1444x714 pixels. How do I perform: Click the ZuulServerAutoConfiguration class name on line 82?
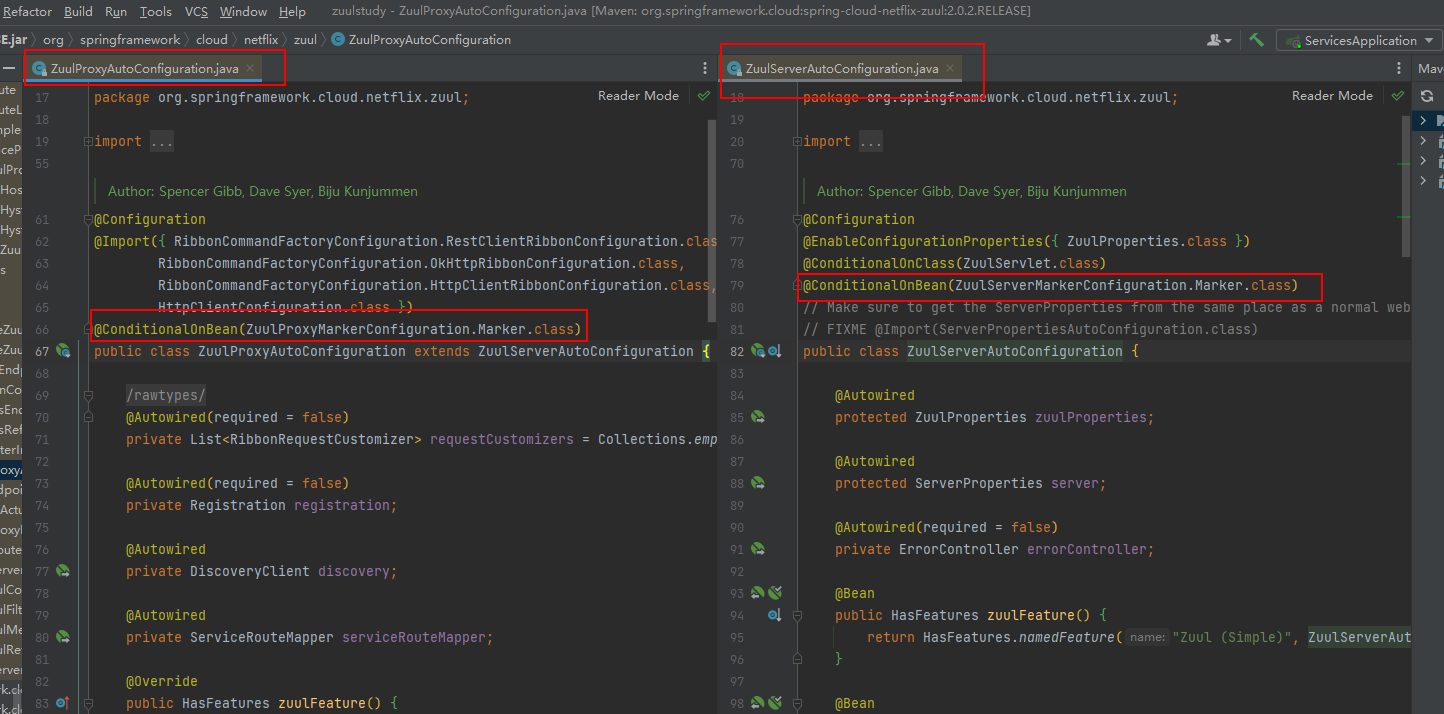click(x=1015, y=351)
